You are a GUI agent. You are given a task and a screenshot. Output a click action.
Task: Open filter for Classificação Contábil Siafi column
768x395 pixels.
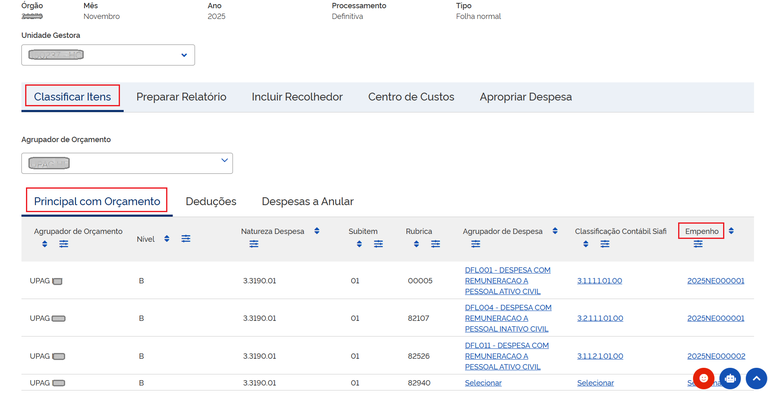(605, 244)
